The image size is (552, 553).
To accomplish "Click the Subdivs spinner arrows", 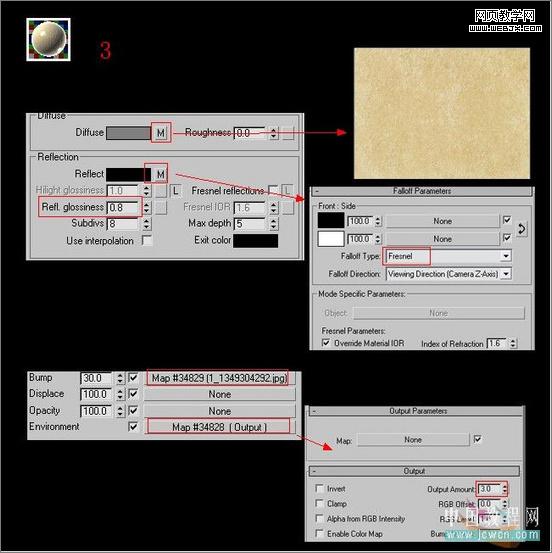I will [147, 224].
